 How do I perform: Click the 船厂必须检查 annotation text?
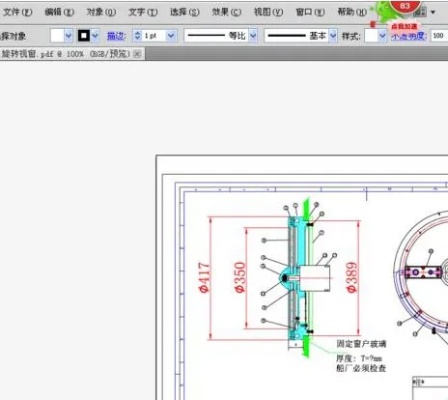[361, 368]
